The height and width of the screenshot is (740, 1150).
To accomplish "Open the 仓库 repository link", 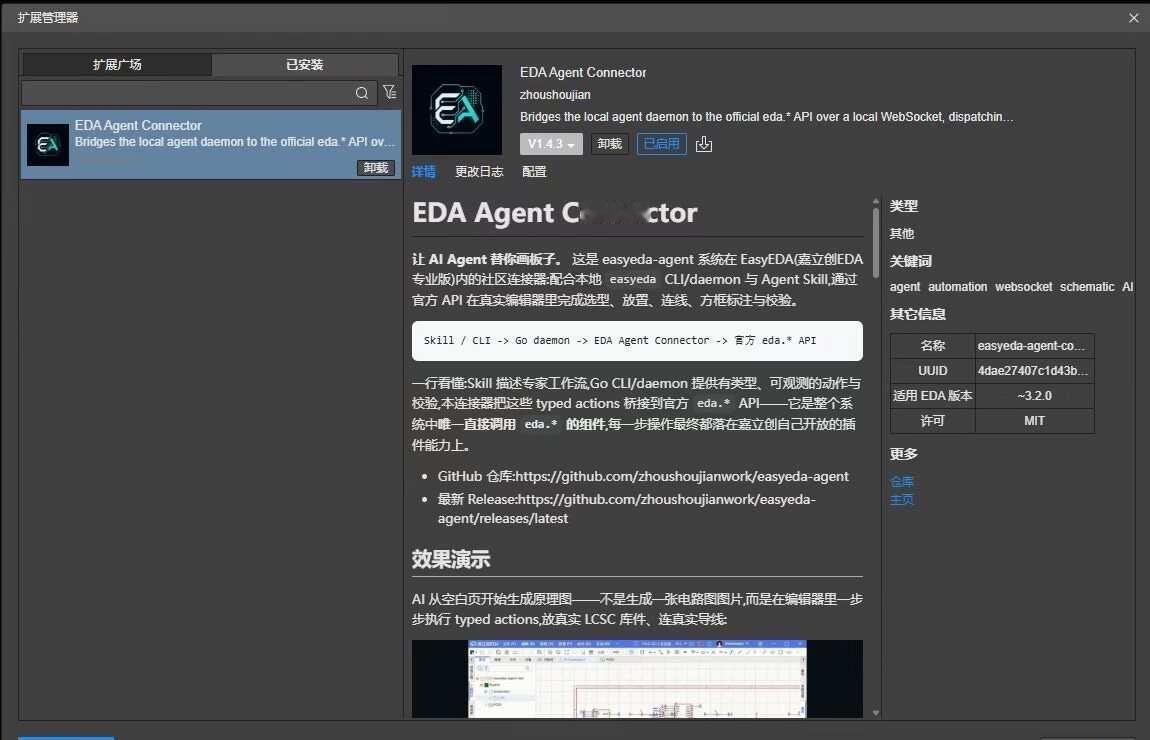I will 901,482.
